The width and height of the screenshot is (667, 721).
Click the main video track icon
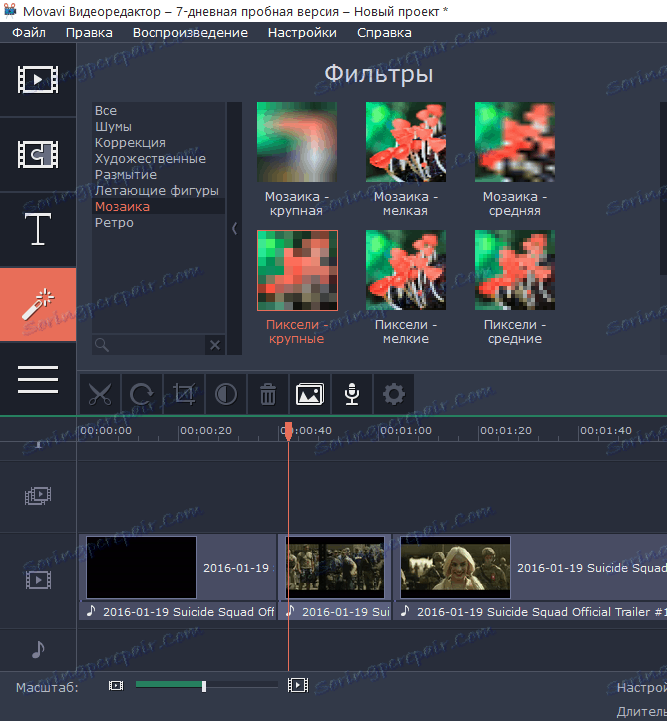click(x=38, y=580)
